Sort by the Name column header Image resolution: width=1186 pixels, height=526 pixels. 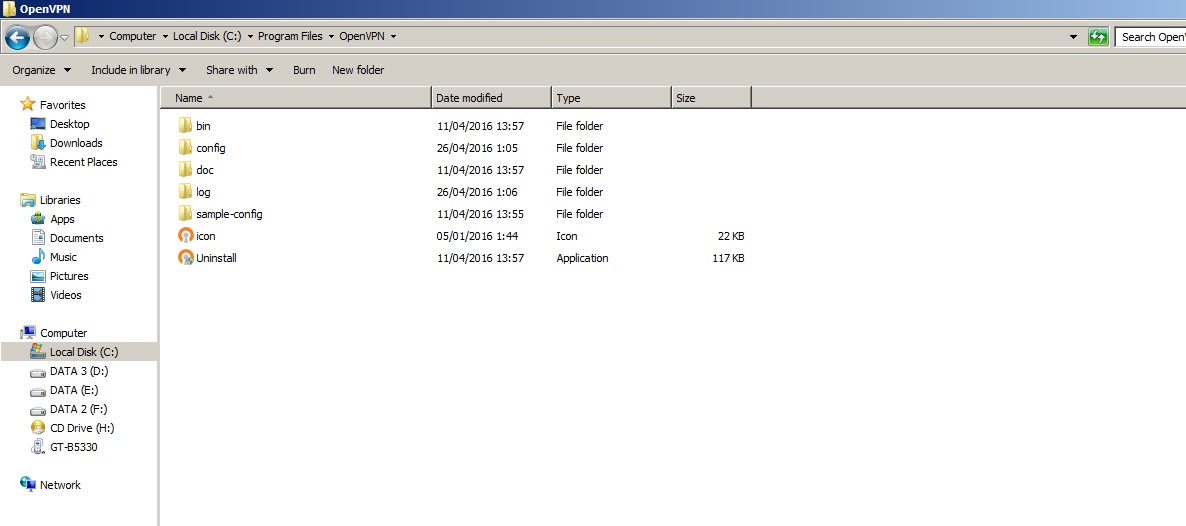click(x=296, y=98)
